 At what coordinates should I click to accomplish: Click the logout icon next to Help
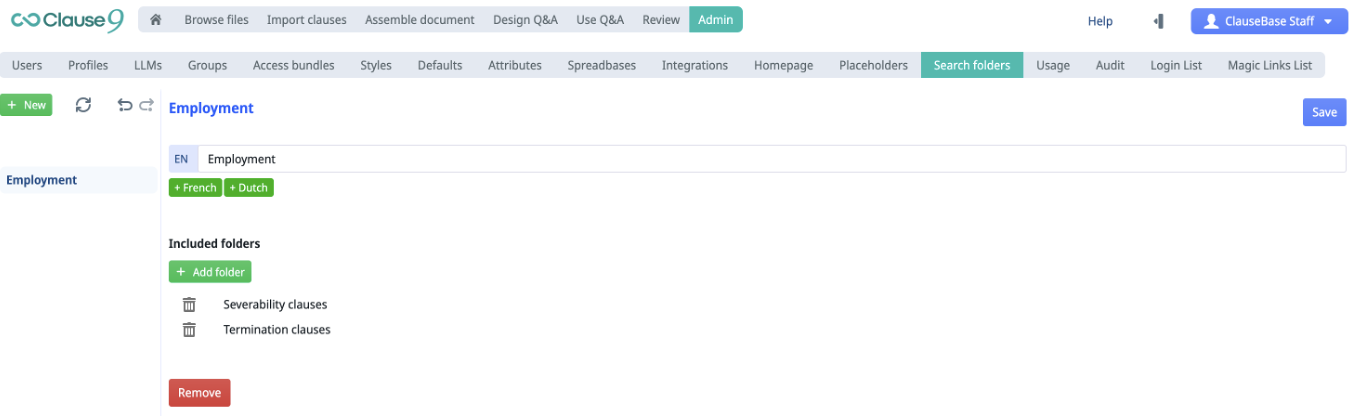(x=1159, y=21)
